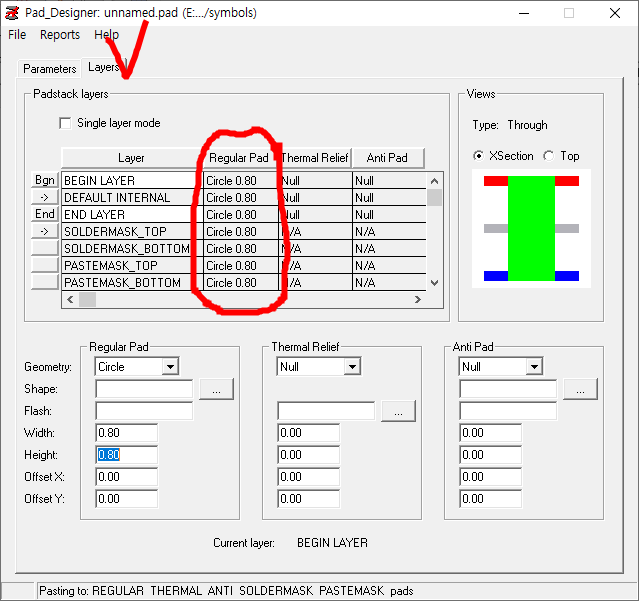Click the horizontal scroll right arrow
Image resolution: width=639 pixels, height=601 pixels.
(x=418, y=299)
